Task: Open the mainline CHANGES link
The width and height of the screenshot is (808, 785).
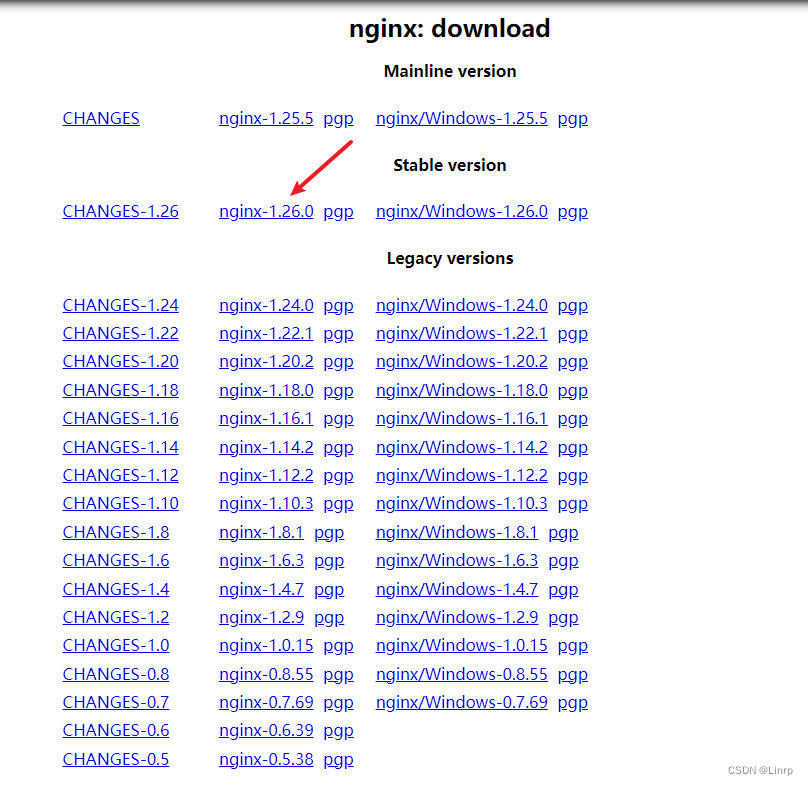Action: tap(101, 118)
